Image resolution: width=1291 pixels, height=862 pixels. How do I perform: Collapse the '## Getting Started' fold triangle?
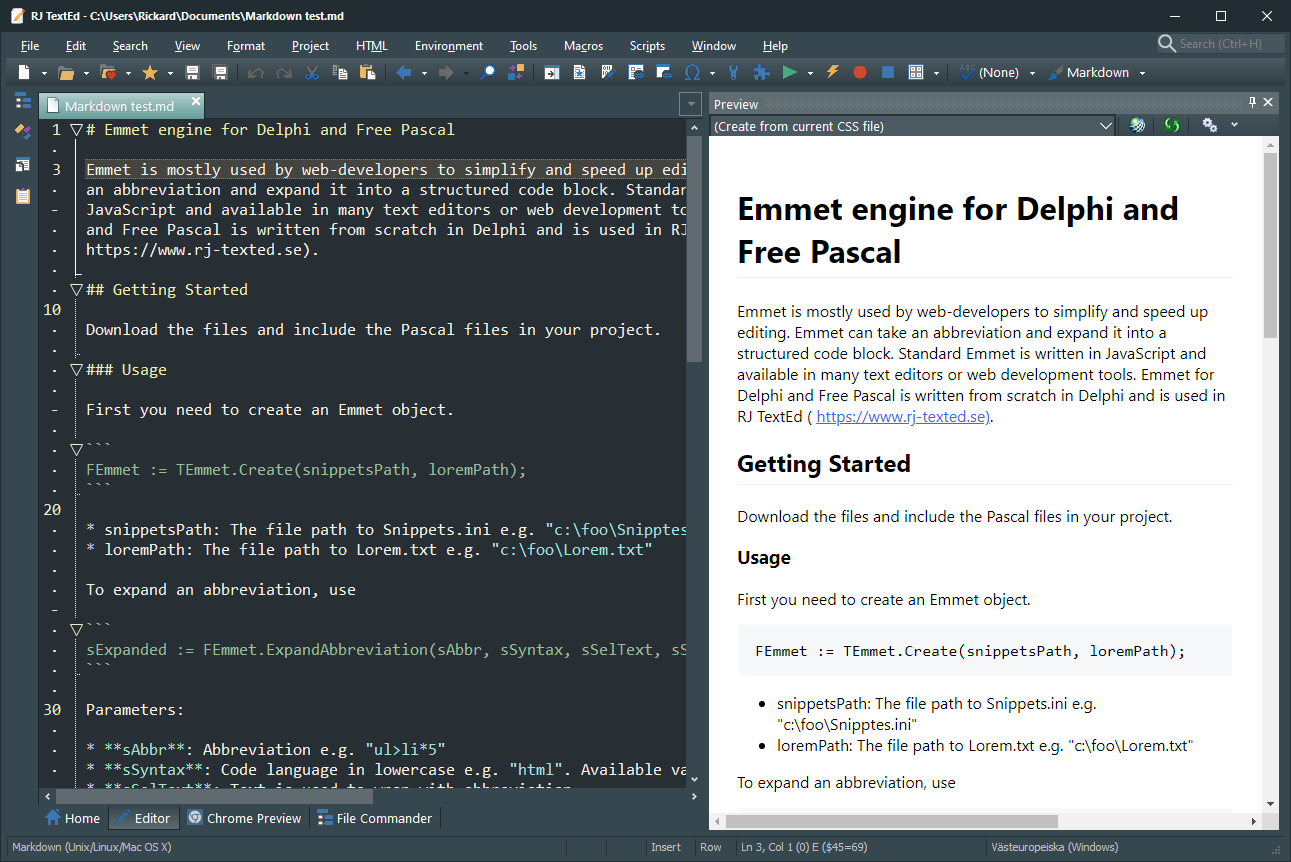coord(76,290)
